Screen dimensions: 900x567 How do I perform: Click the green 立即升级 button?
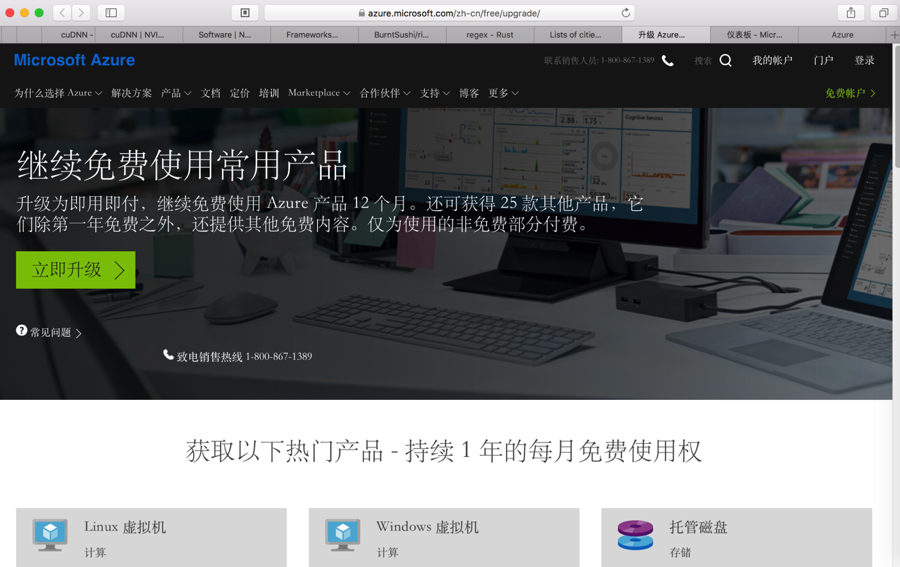coord(76,270)
